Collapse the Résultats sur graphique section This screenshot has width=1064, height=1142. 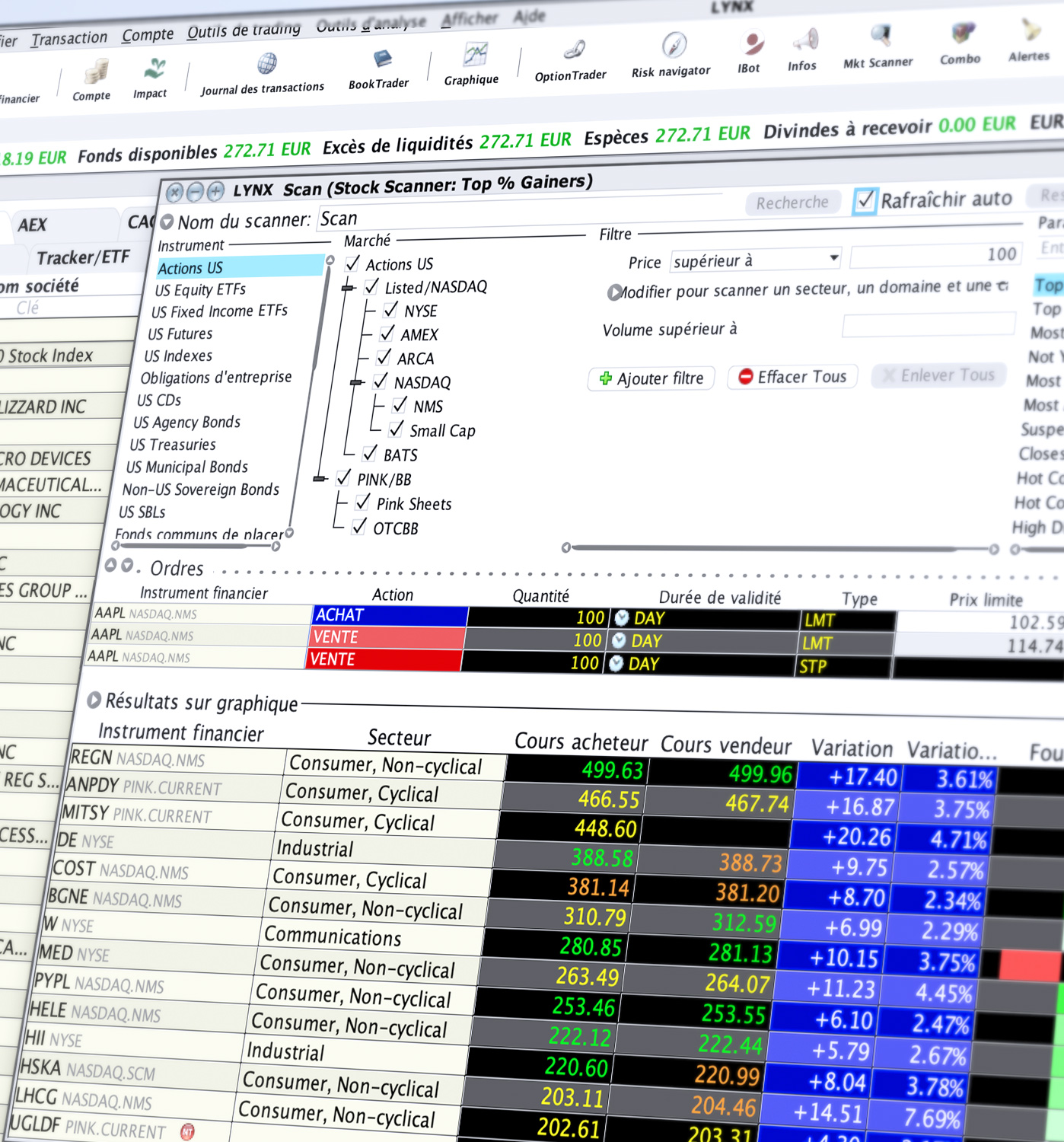pos(94,700)
